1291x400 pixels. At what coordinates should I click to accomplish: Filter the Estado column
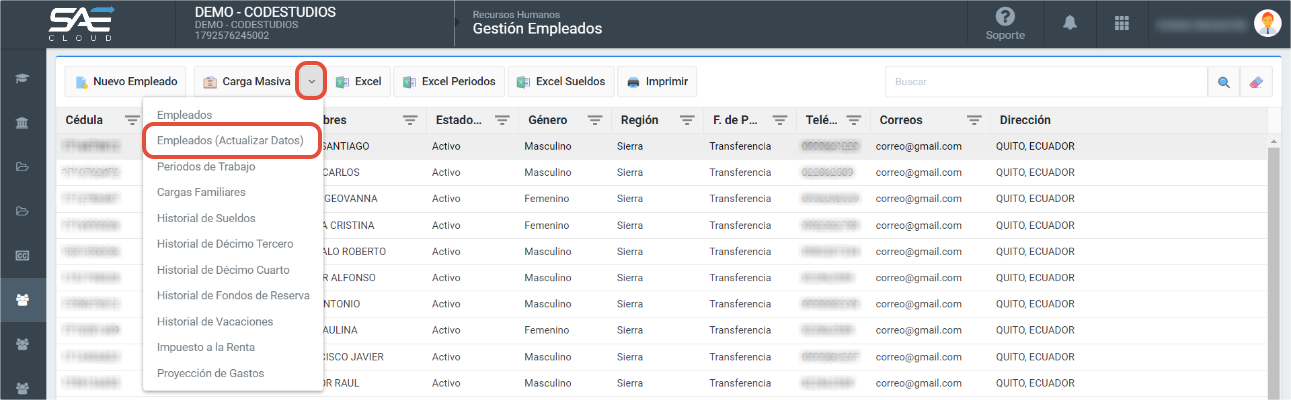point(502,120)
